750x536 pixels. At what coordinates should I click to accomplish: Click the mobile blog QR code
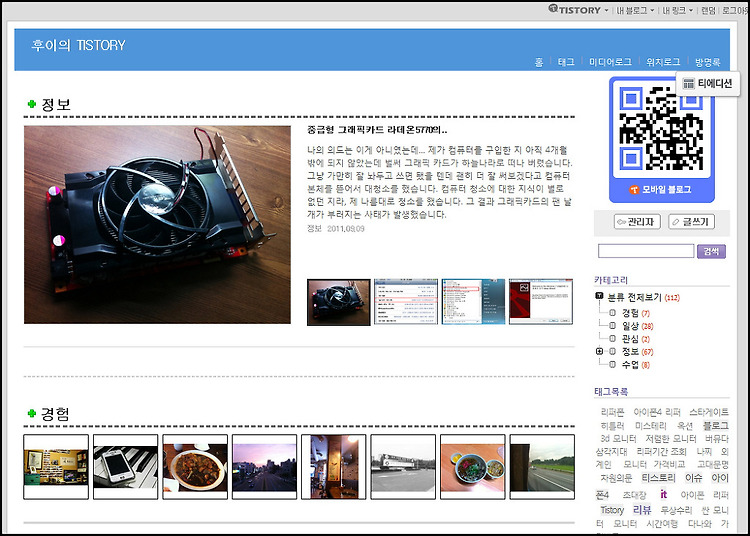point(662,128)
